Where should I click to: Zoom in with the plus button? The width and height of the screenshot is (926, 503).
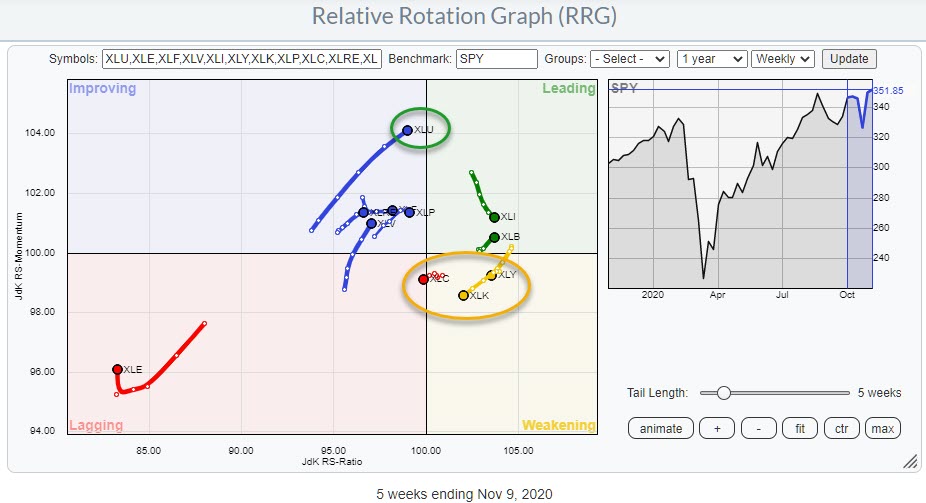[x=717, y=429]
